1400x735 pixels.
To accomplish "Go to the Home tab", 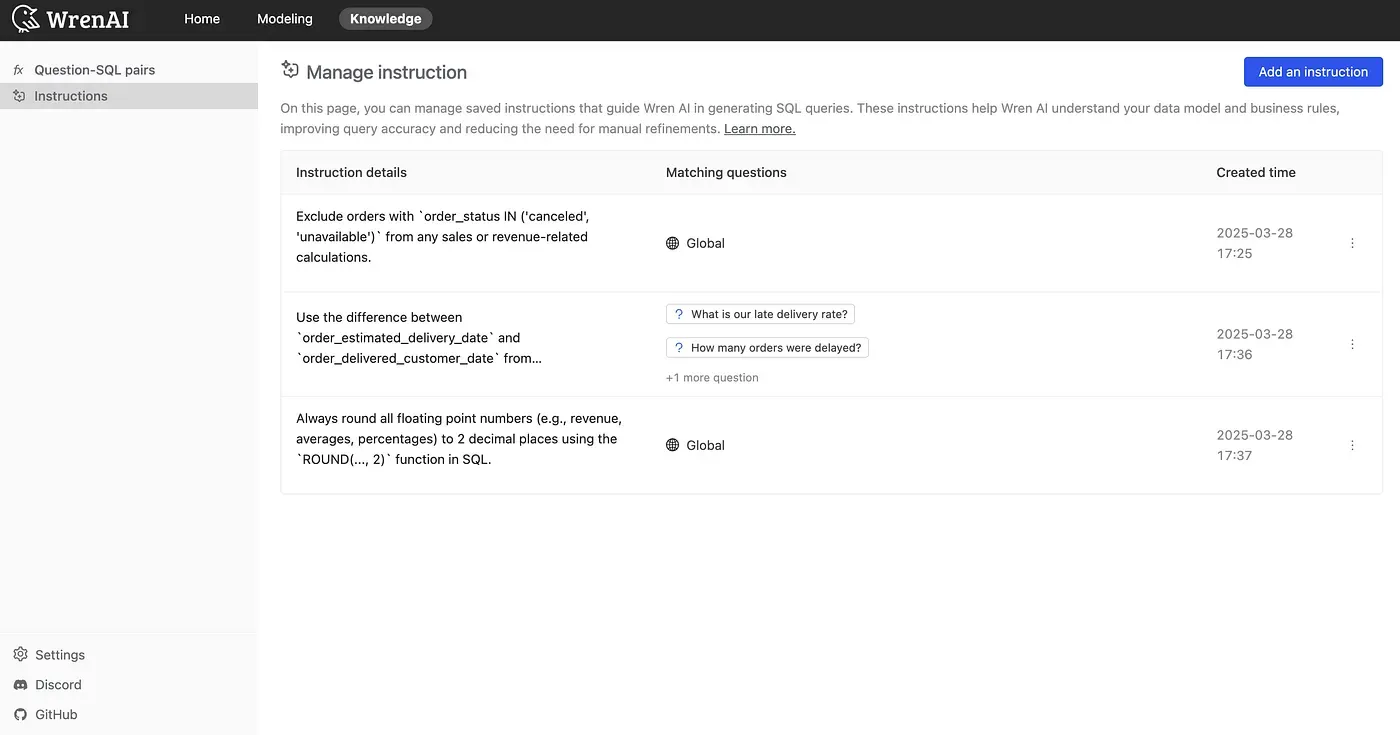I will [x=202, y=19].
